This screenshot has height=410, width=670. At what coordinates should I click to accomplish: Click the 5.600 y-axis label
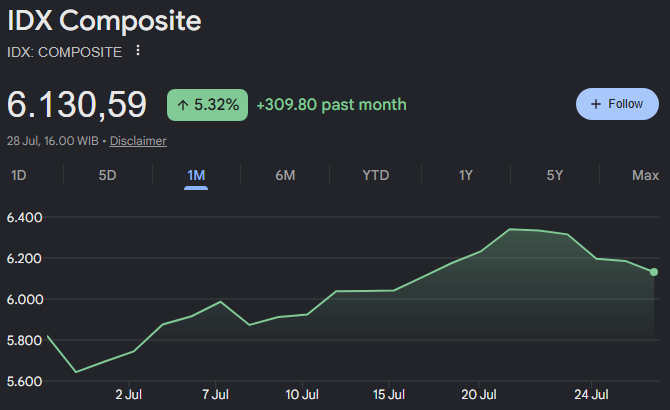click(x=25, y=381)
